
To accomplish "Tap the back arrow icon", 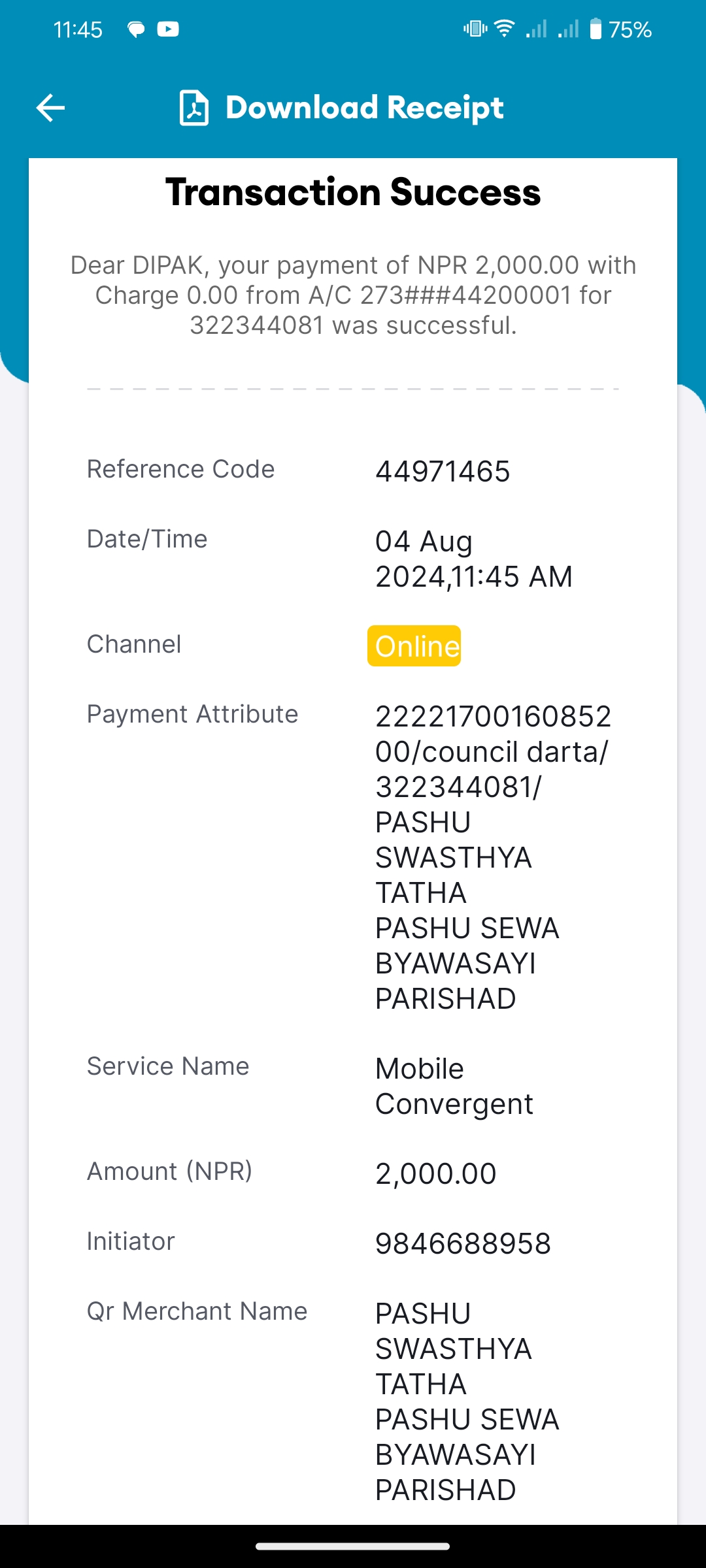I will [50, 108].
